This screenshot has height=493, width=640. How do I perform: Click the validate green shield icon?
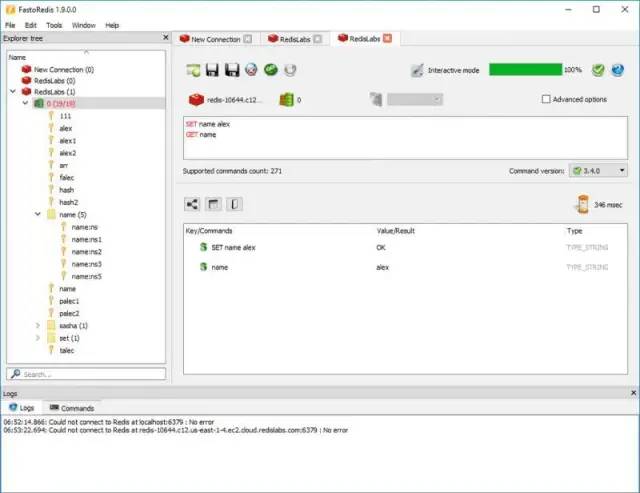pyautogui.click(x=598, y=70)
